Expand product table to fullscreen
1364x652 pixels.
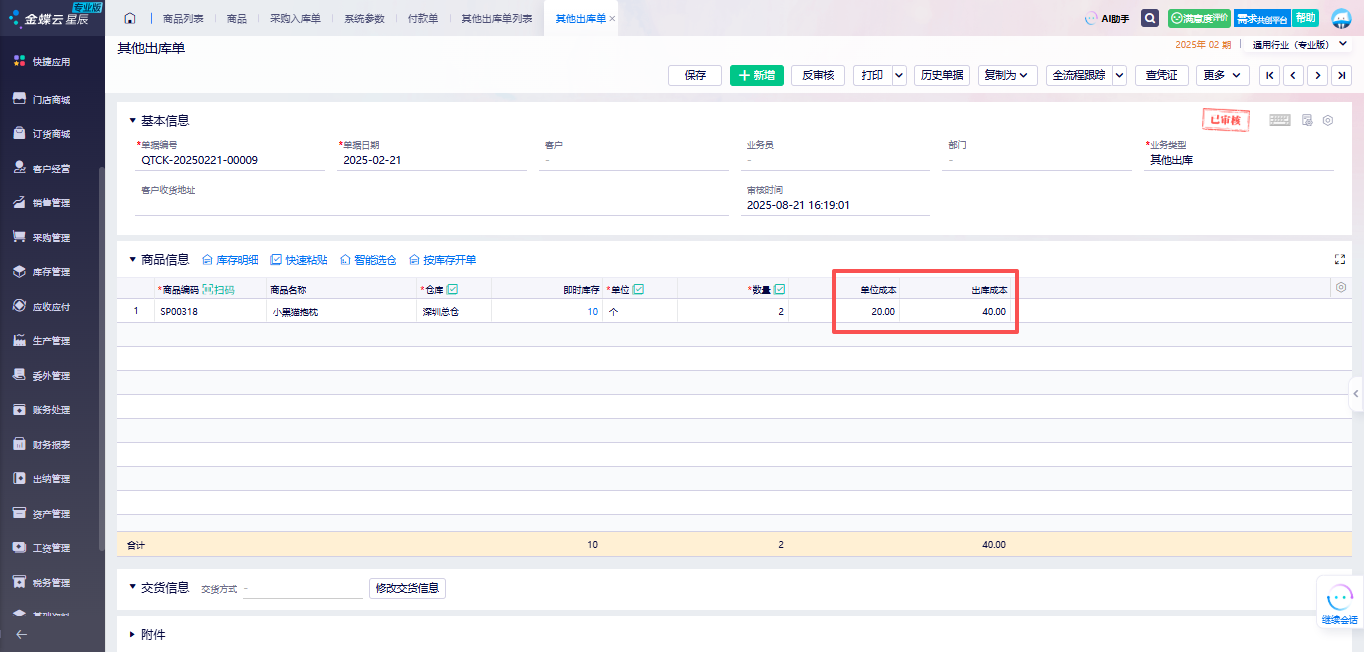tap(1340, 260)
